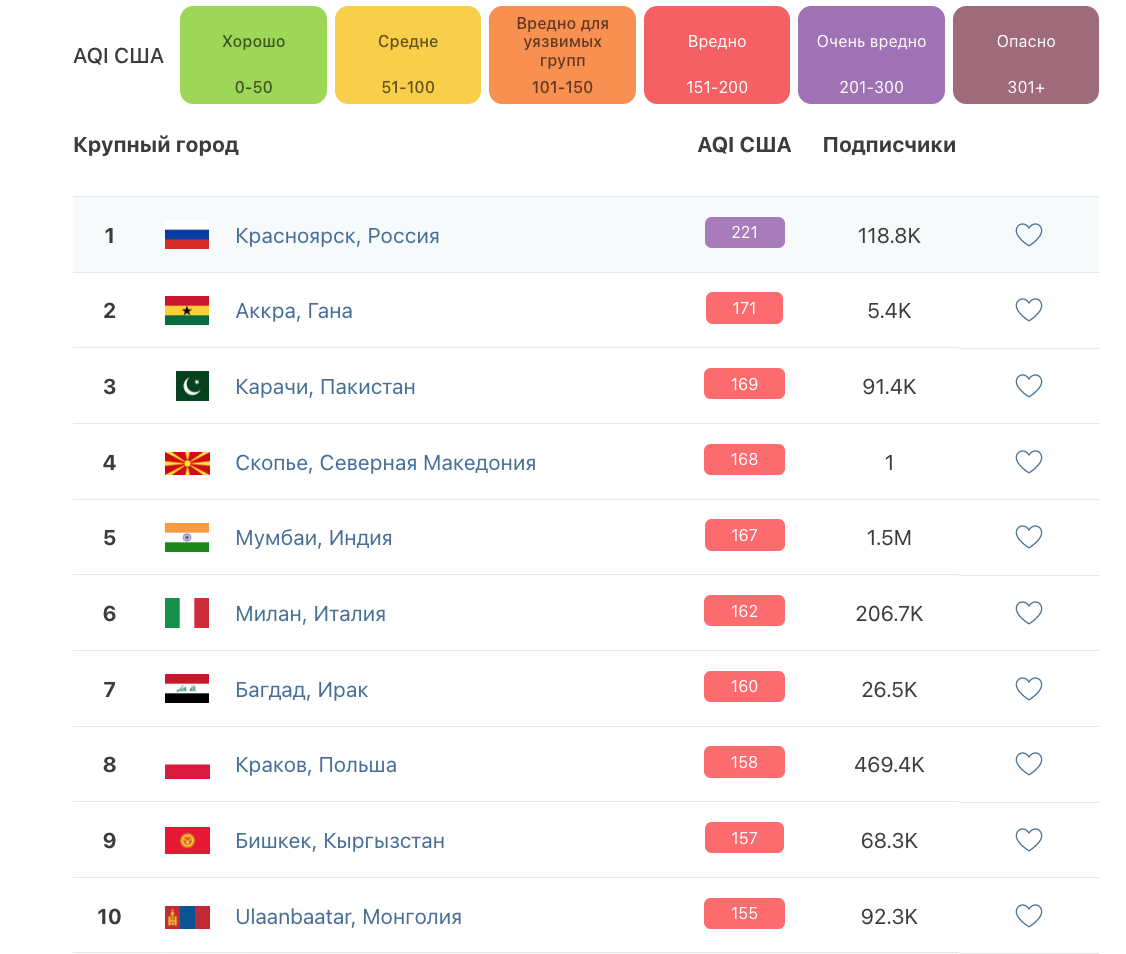Toggle favorite heart for Милан, Италия

(1028, 613)
